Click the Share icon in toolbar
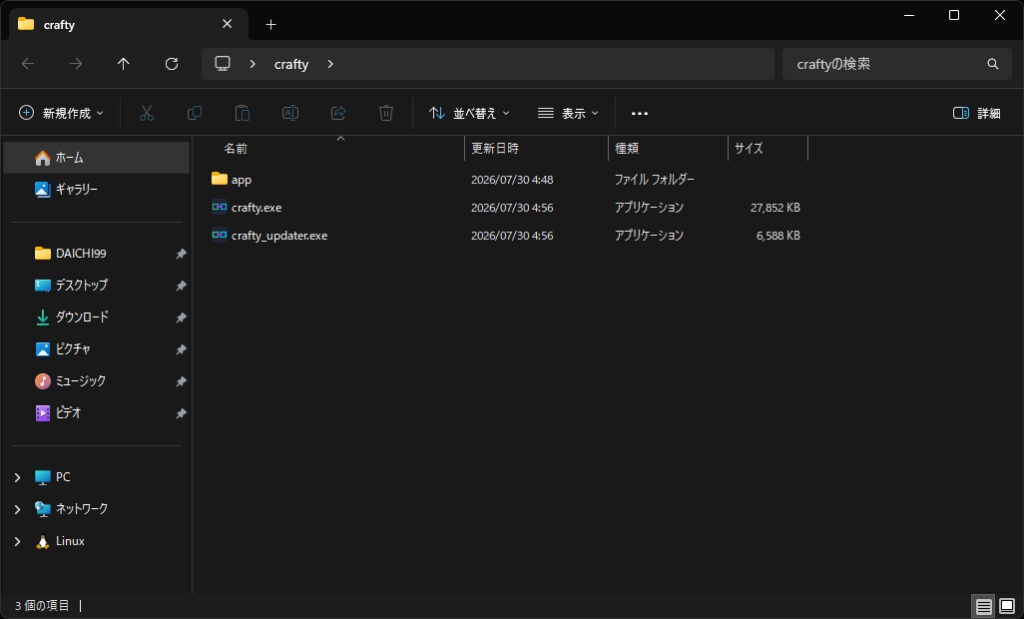This screenshot has height=619, width=1024. point(338,113)
